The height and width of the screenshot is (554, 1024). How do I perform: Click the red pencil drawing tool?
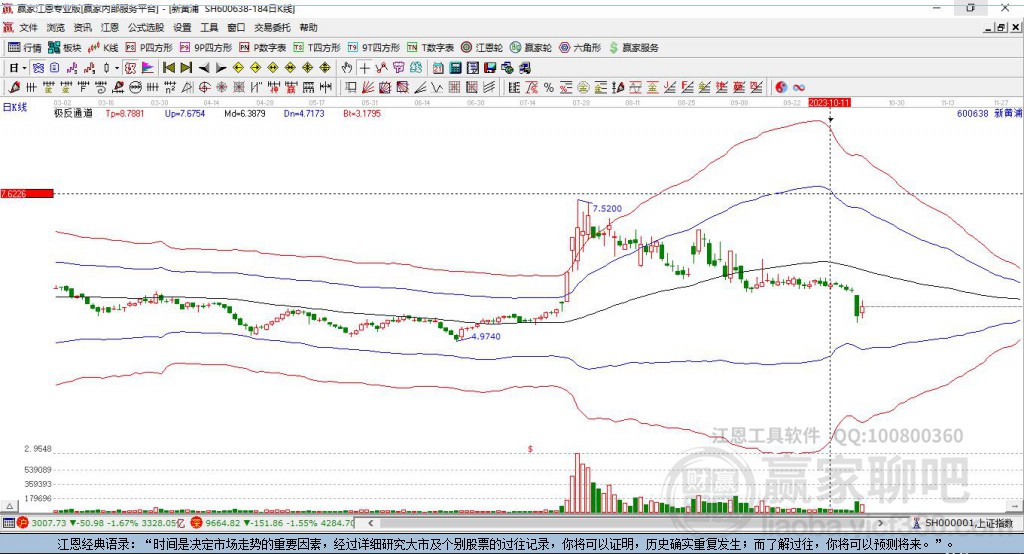(x=14, y=87)
